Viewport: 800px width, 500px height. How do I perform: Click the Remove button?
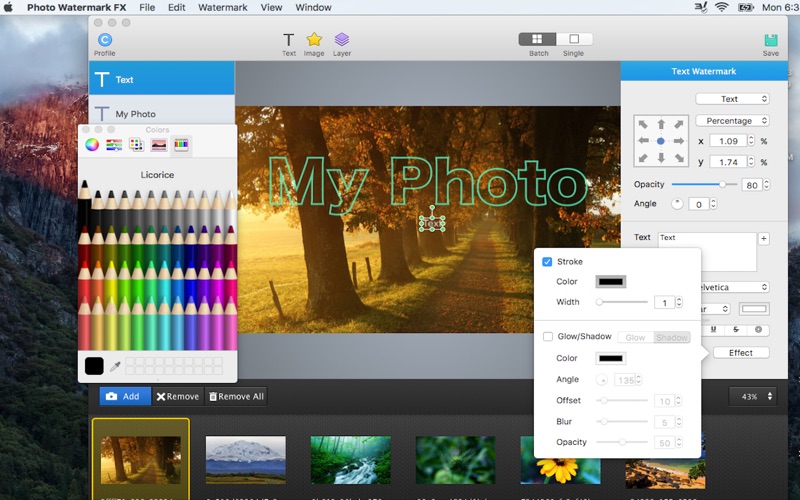[178, 396]
